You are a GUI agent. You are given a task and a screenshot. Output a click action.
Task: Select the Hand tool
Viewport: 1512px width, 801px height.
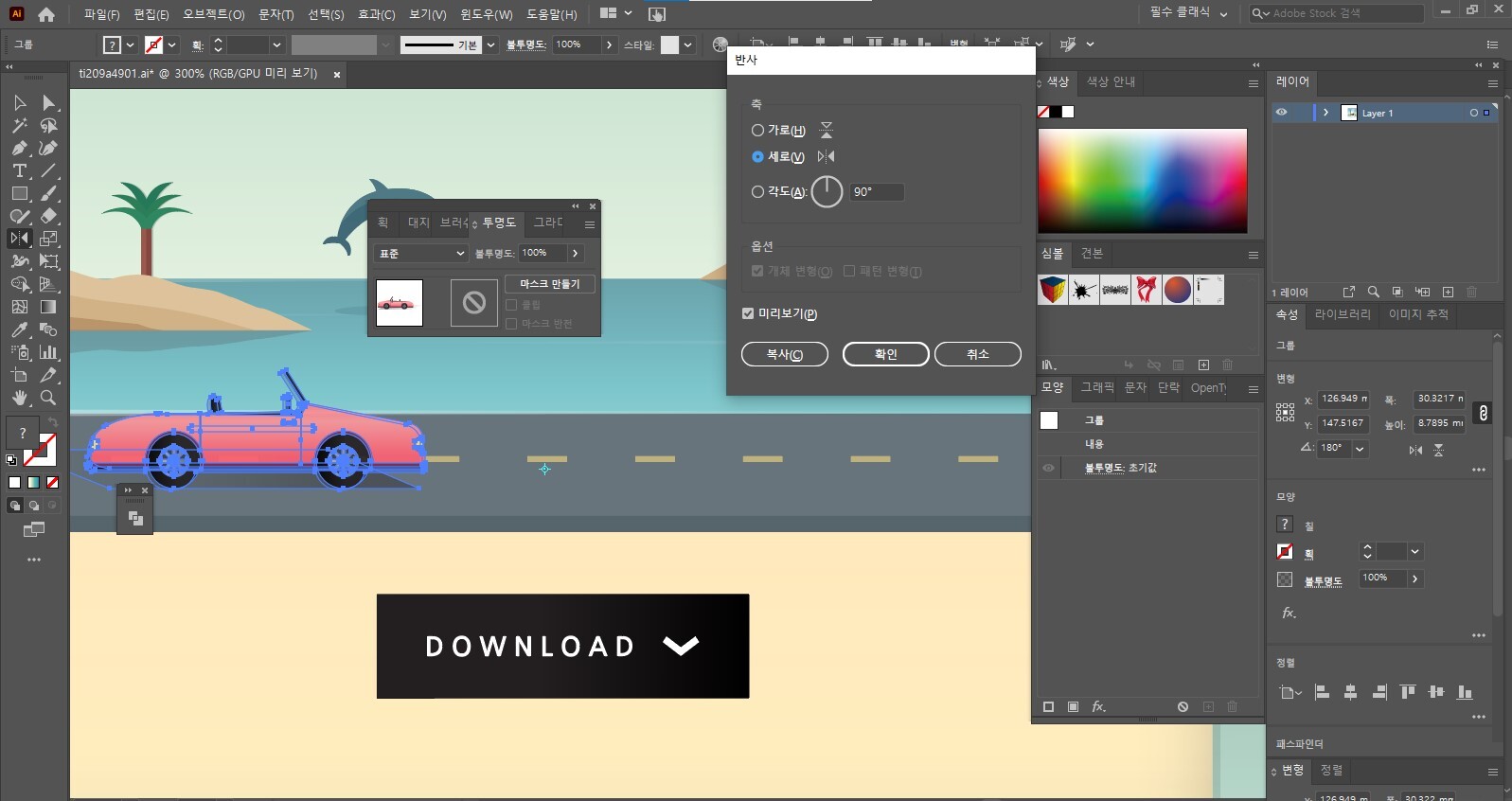pyautogui.click(x=19, y=399)
